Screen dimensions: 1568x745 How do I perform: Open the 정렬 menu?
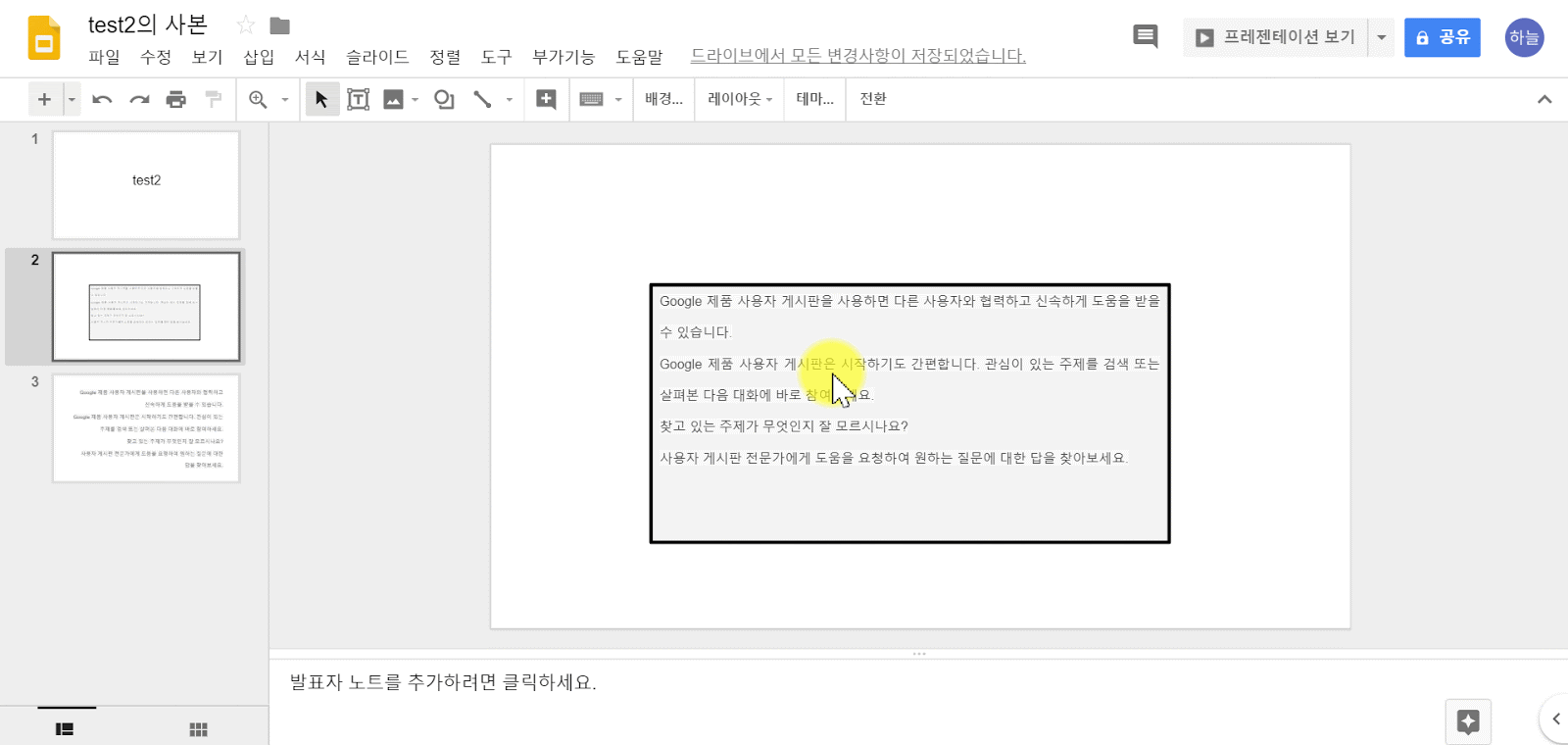click(445, 57)
